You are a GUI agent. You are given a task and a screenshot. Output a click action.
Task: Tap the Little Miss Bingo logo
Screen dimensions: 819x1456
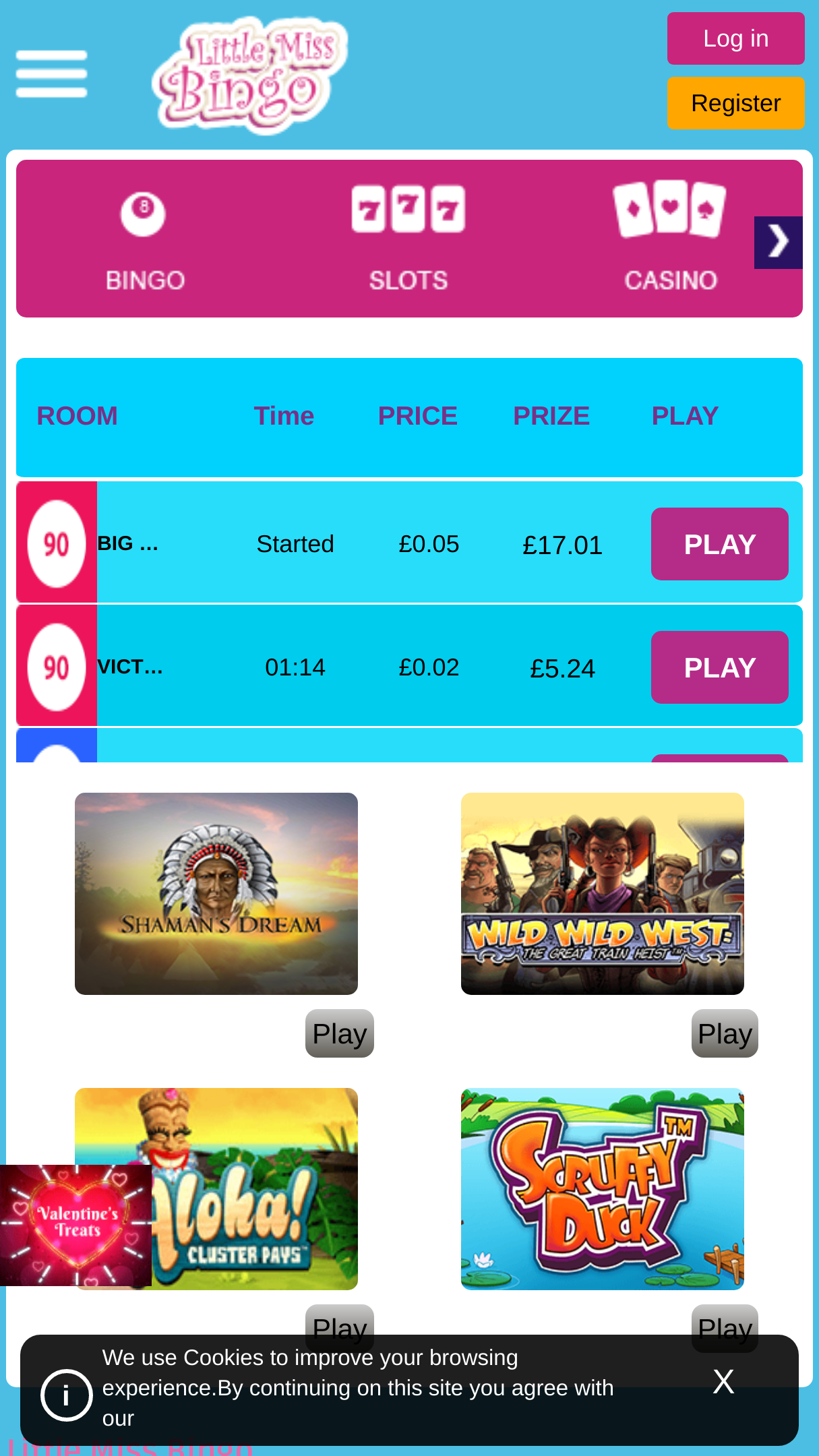coord(250,74)
